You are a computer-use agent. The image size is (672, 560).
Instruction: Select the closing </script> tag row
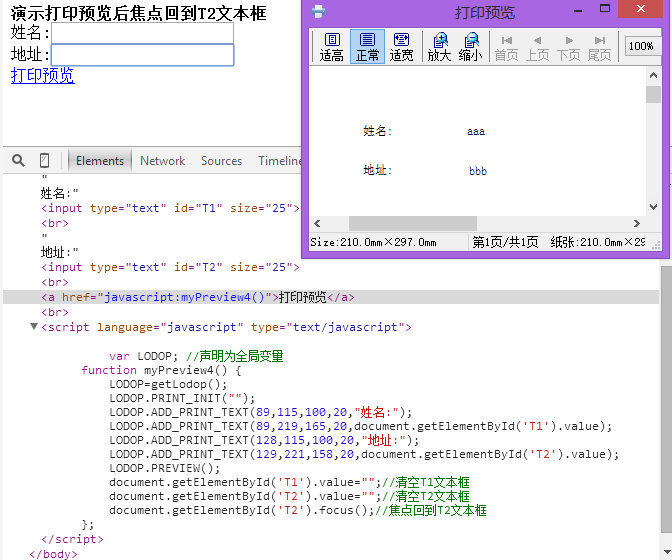pyautogui.click(x=72, y=539)
